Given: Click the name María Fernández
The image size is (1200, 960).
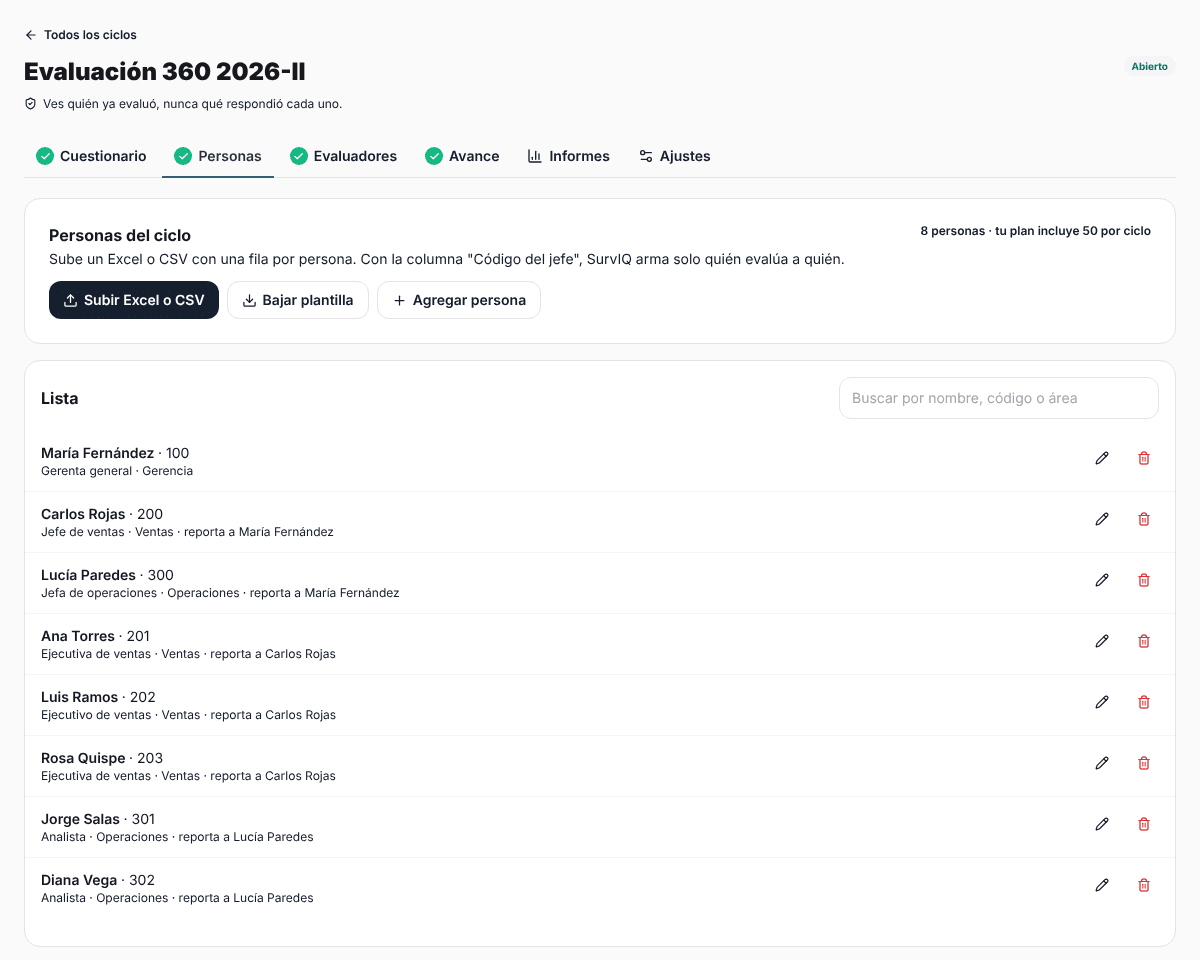Looking at the screenshot, I should pos(98,453).
